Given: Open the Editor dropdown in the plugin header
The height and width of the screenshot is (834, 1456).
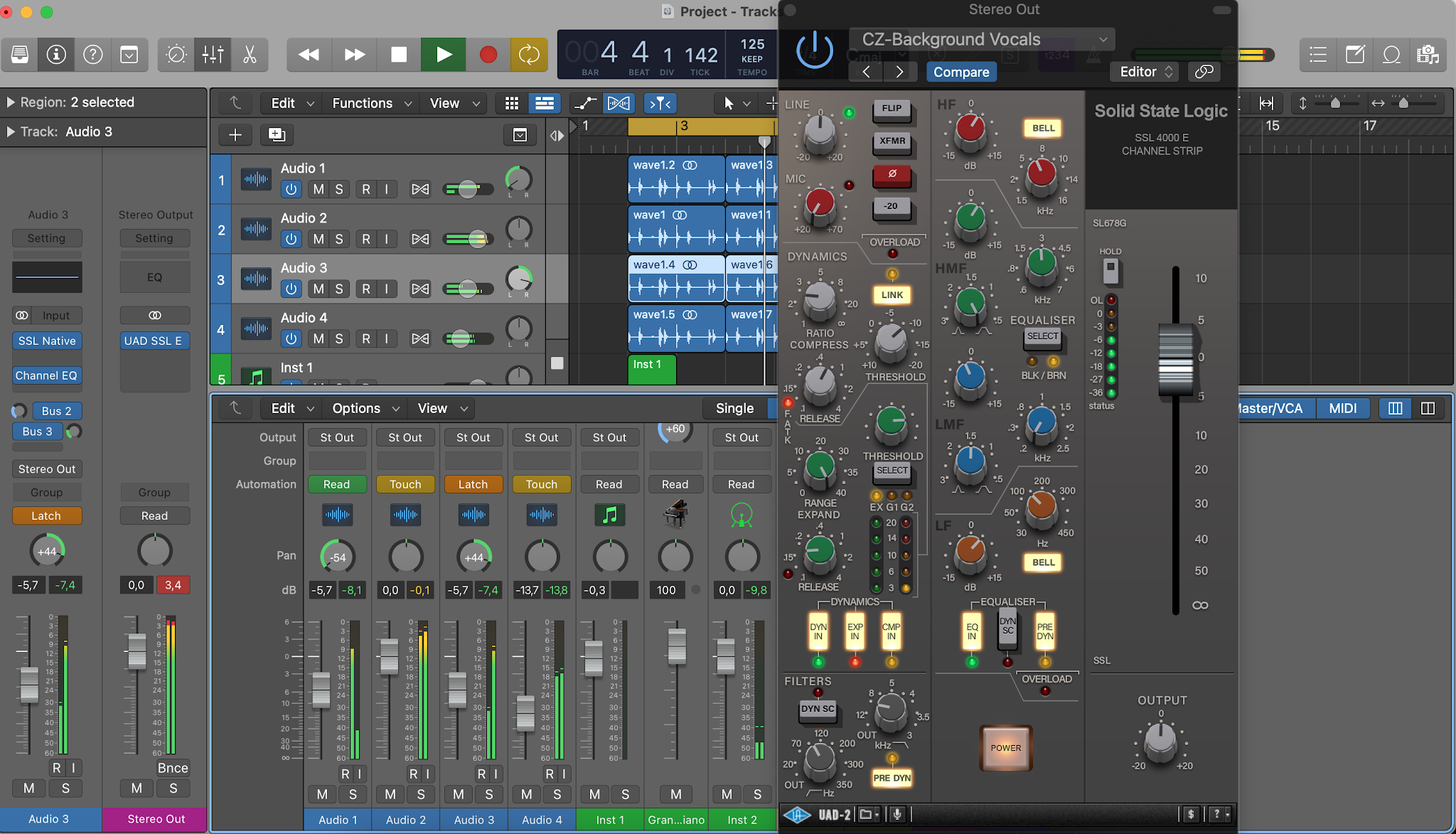Looking at the screenshot, I should point(1144,71).
